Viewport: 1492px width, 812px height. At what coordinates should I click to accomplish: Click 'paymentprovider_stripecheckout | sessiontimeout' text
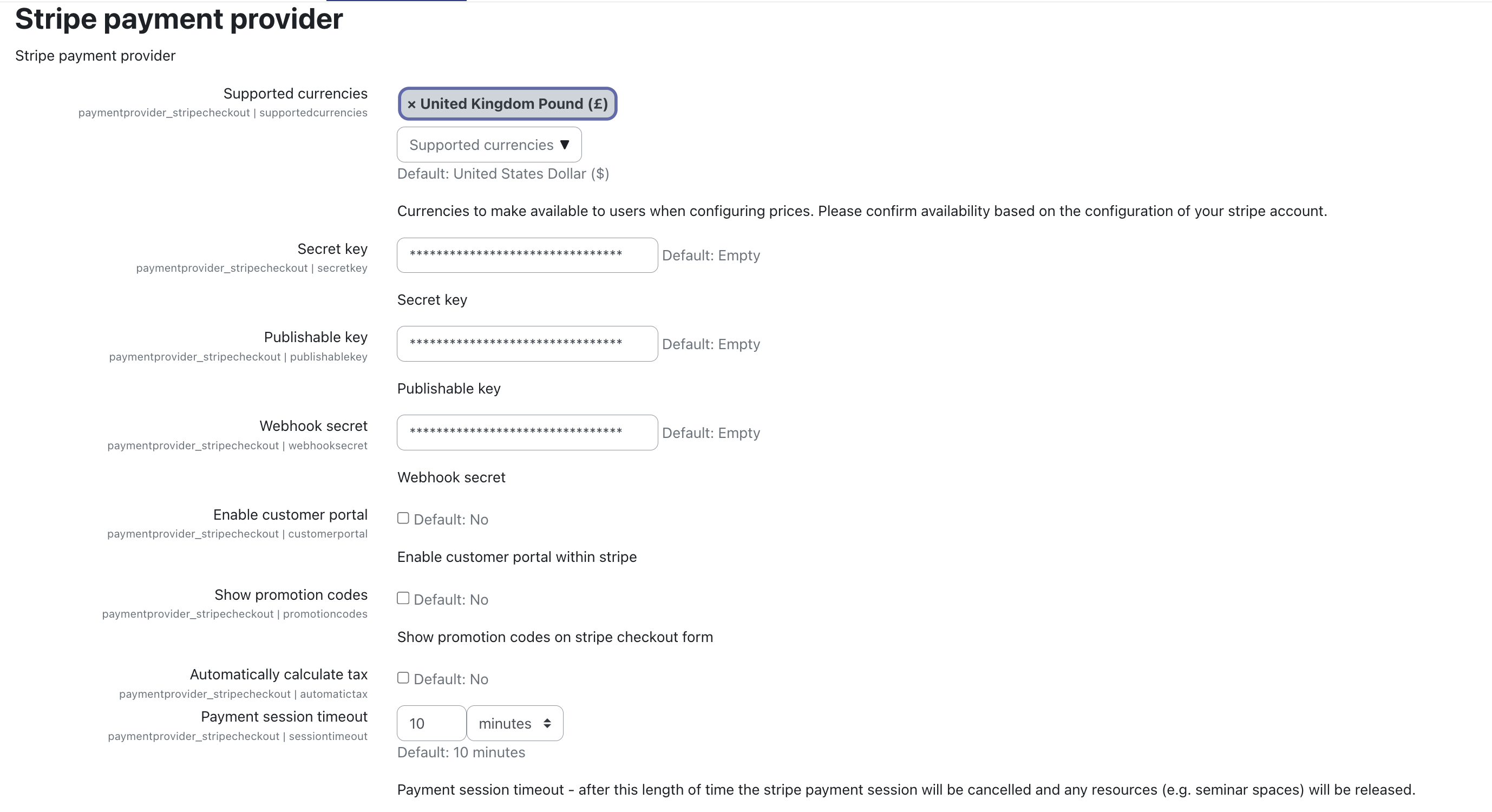click(x=238, y=736)
